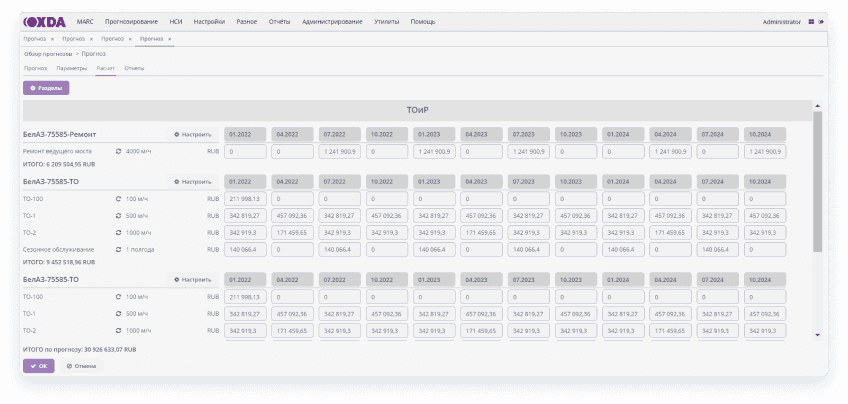Click the Отмена button
This screenshot has width=848, height=404.
point(81,366)
